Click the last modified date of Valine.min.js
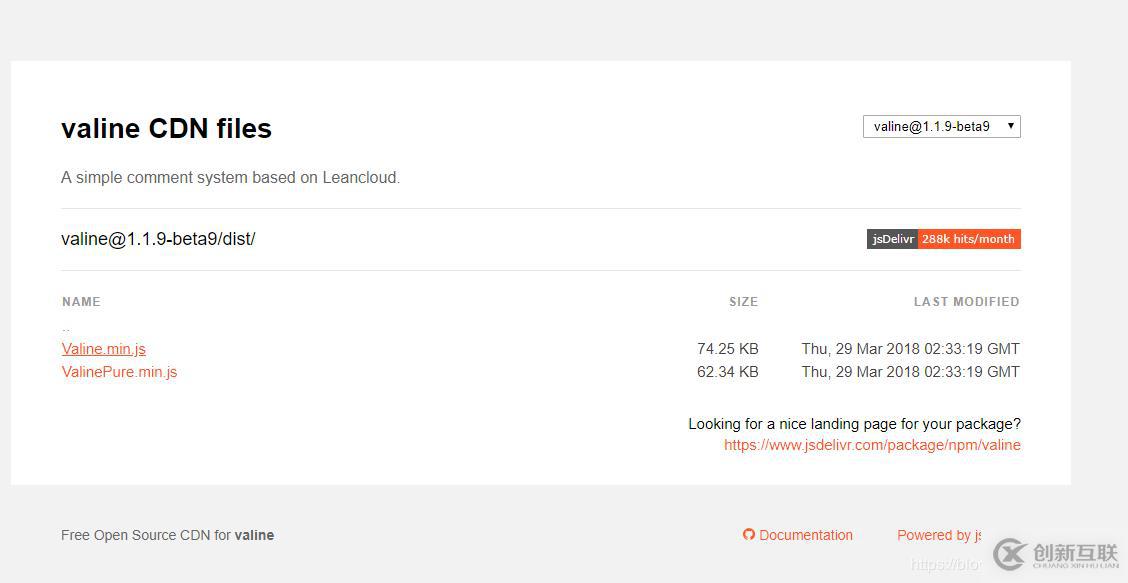 click(x=910, y=349)
